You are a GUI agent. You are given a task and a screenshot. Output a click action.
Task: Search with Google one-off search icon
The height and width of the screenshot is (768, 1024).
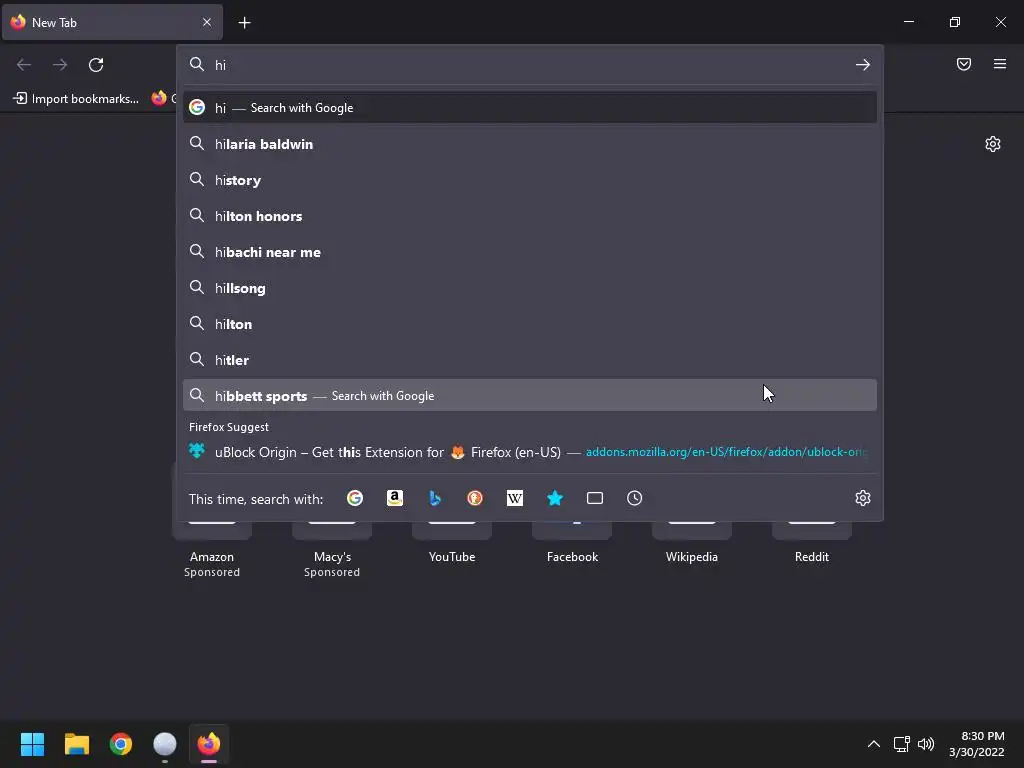coord(355,498)
